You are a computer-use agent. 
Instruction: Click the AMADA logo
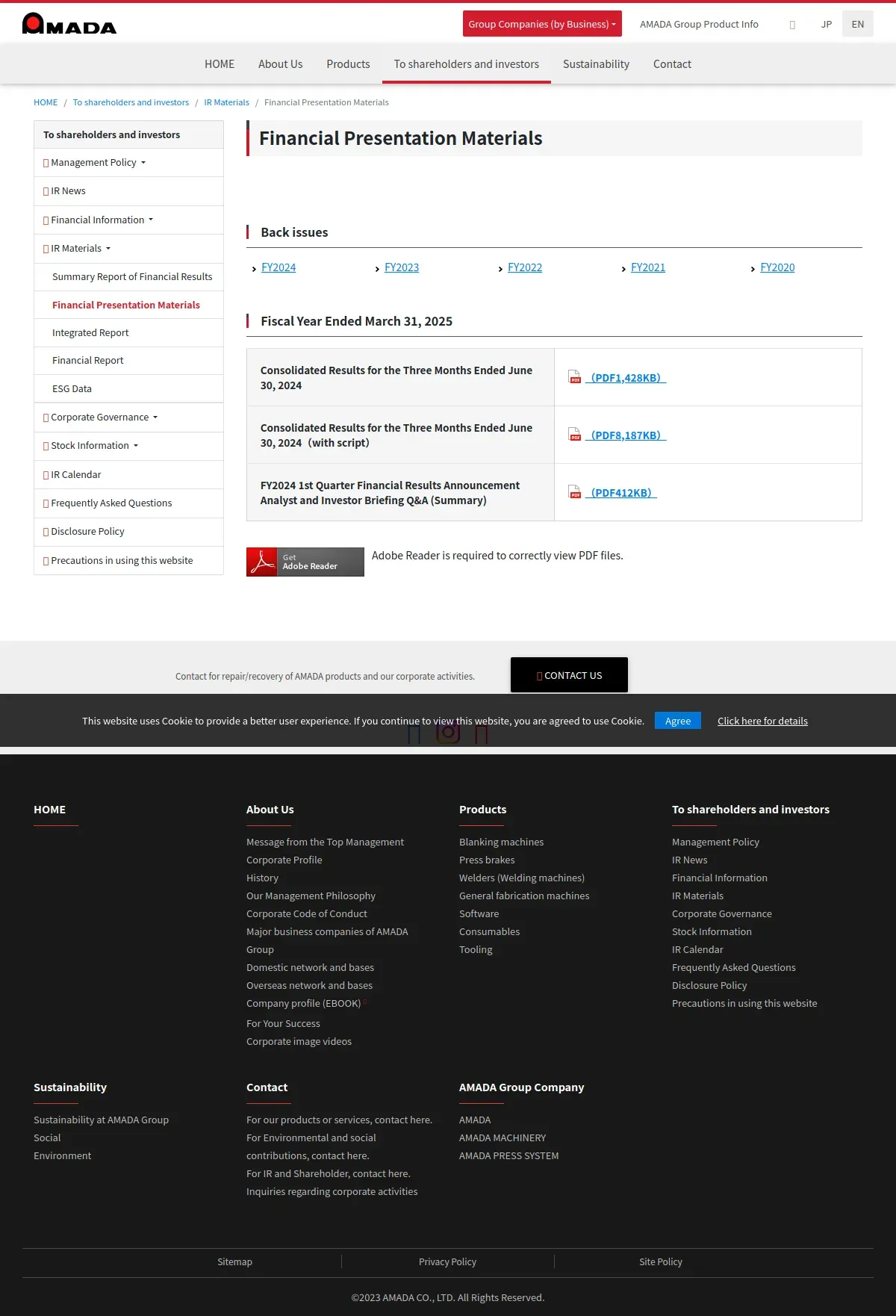pos(69,24)
